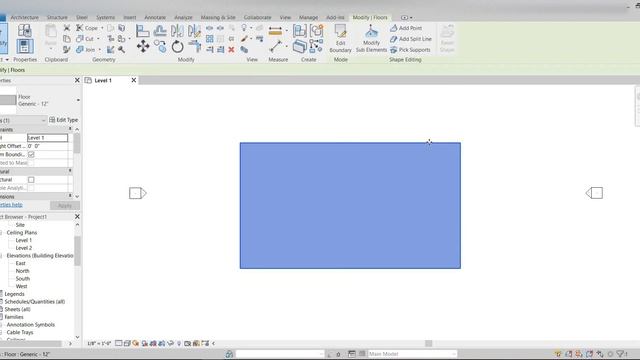
Task: Open the Structure ribbon tab
Action: point(57,18)
